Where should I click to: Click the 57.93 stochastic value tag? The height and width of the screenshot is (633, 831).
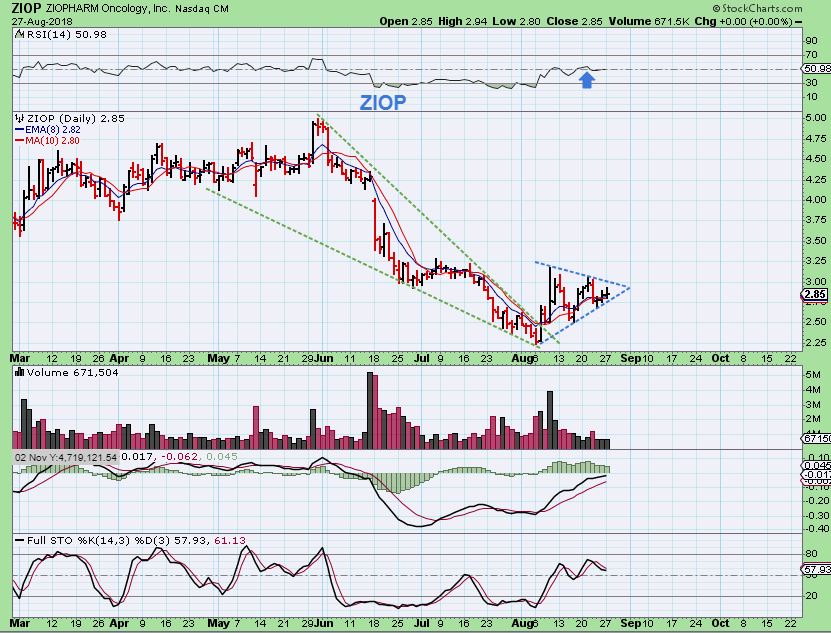coord(817,570)
